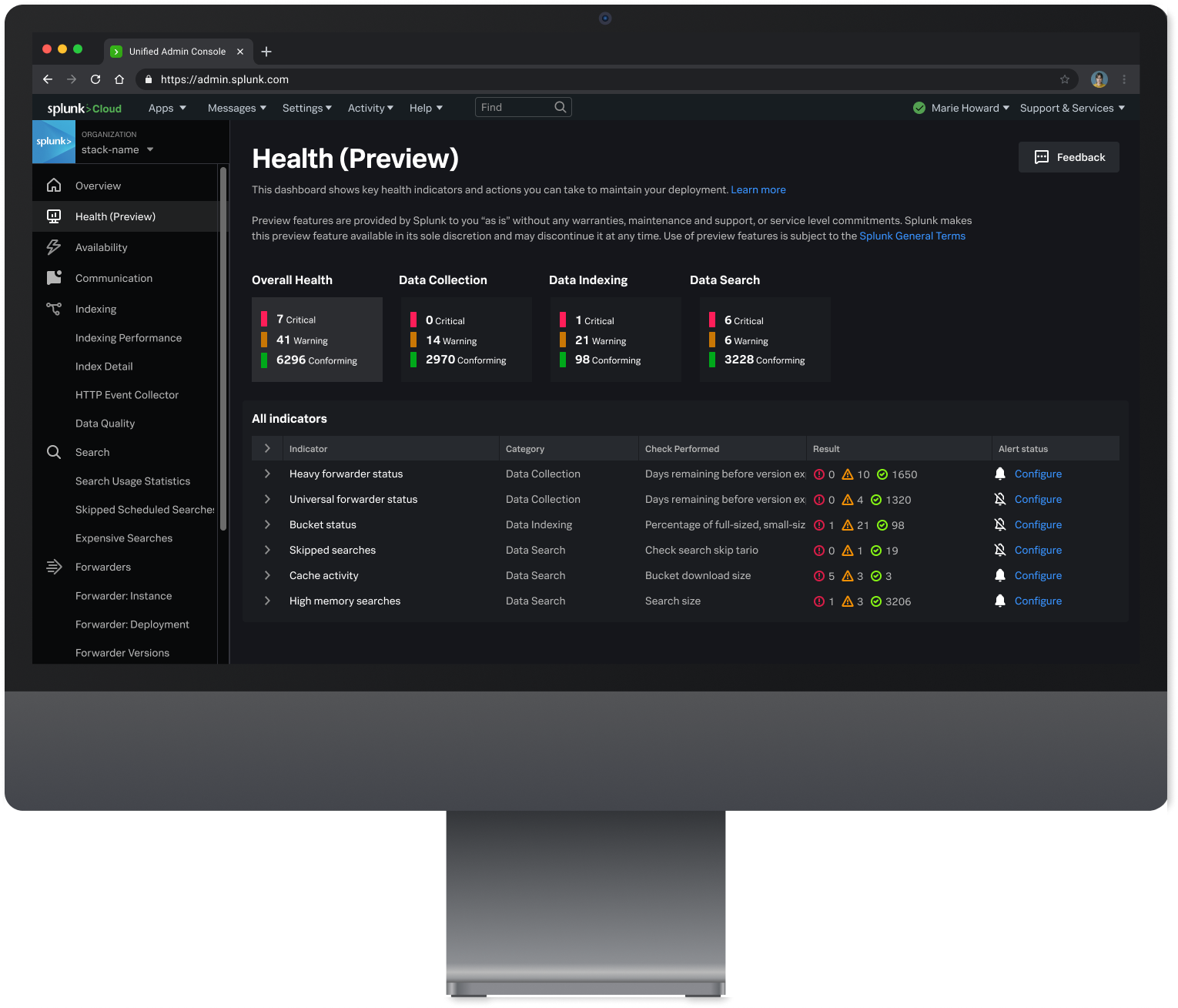This screenshot has width=1178, height=1008.
Task: Toggle alert bell for High memory searches
Action: pos(1000,601)
